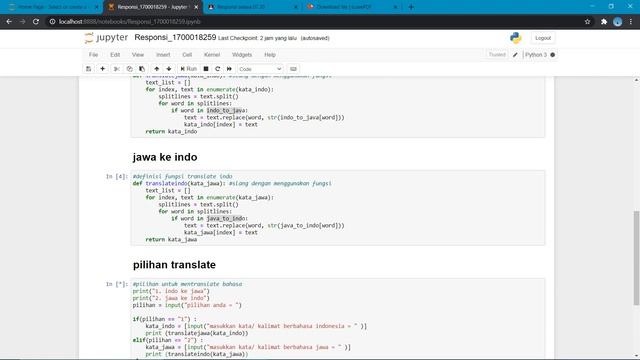Viewport: 640px width, 360px height.
Task: Click the In [4] cell prompt
Action: point(117,176)
